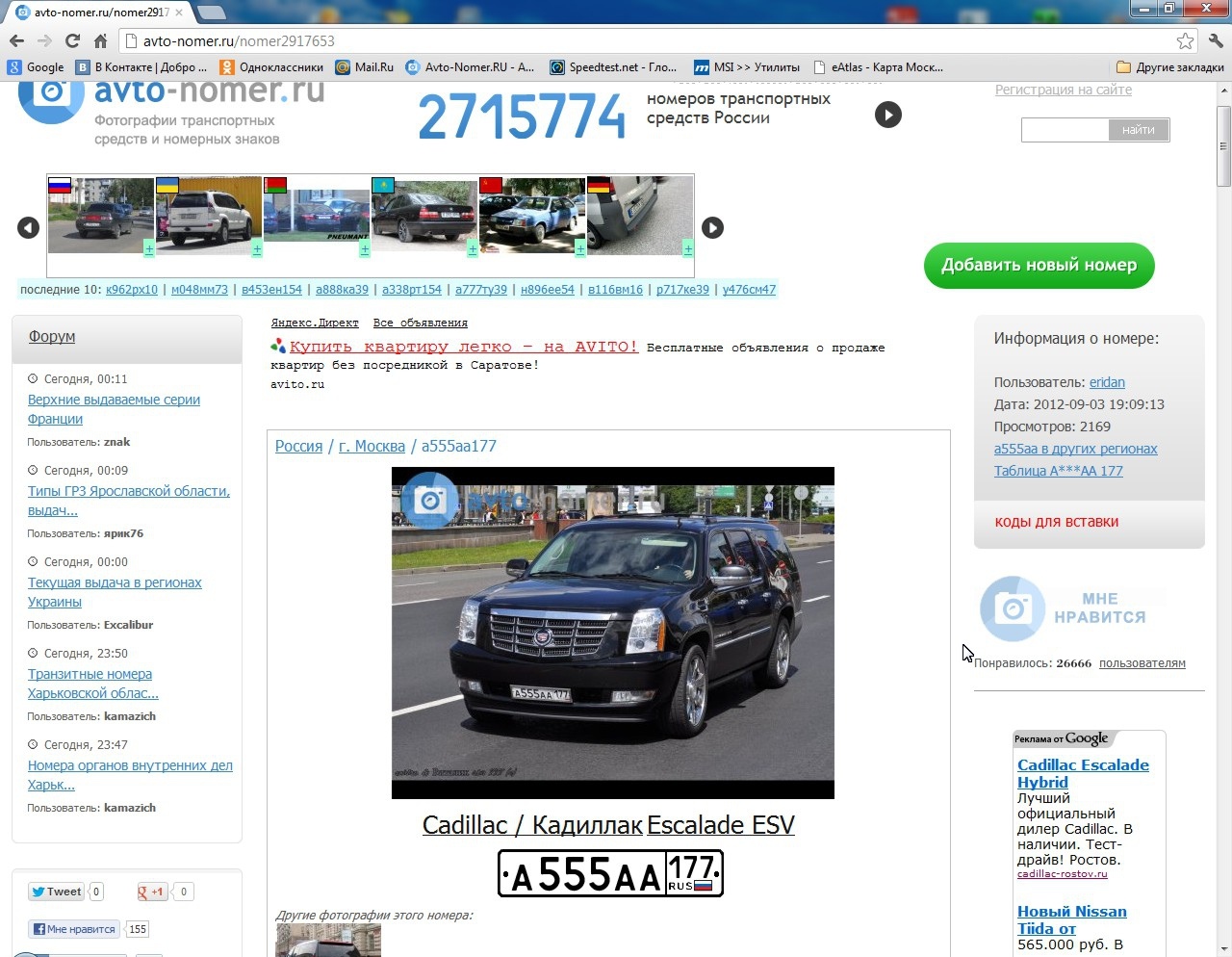Bookmark this page with the star icon
The image size is (1232, 957).
1185,40
